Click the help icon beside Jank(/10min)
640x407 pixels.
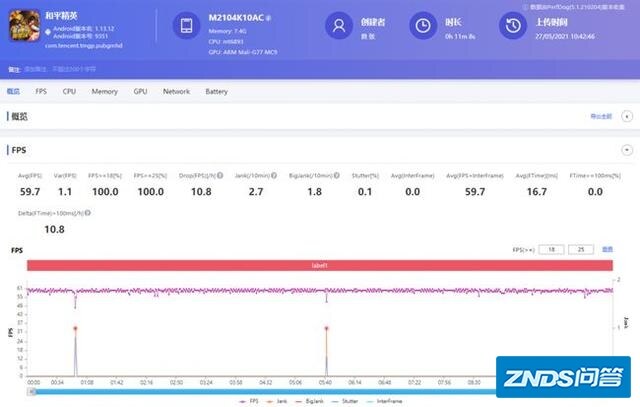274,175
